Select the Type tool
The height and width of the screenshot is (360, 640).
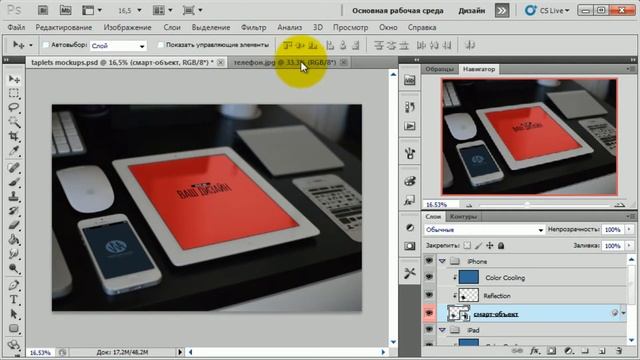(x=14, y=300)
